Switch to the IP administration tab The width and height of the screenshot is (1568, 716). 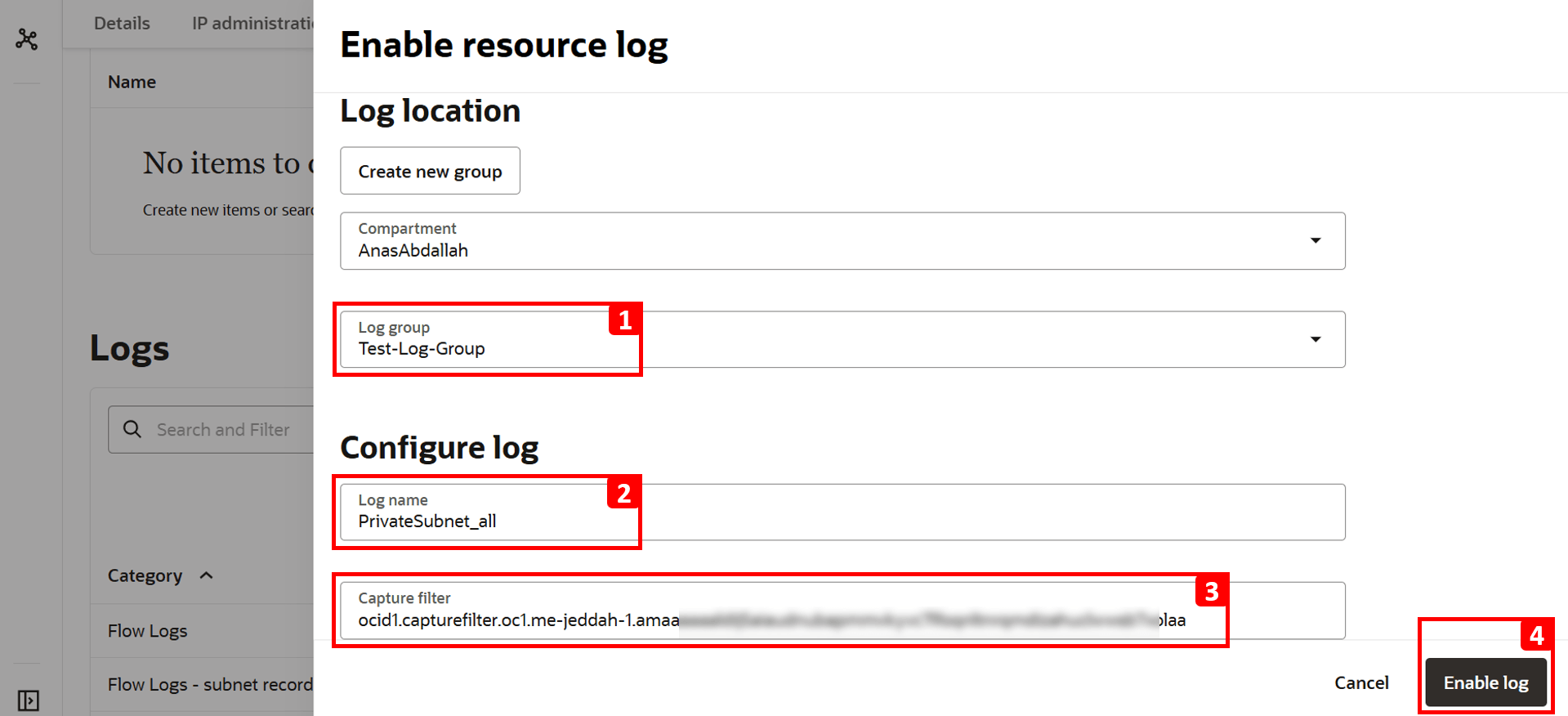pos(252,23)
